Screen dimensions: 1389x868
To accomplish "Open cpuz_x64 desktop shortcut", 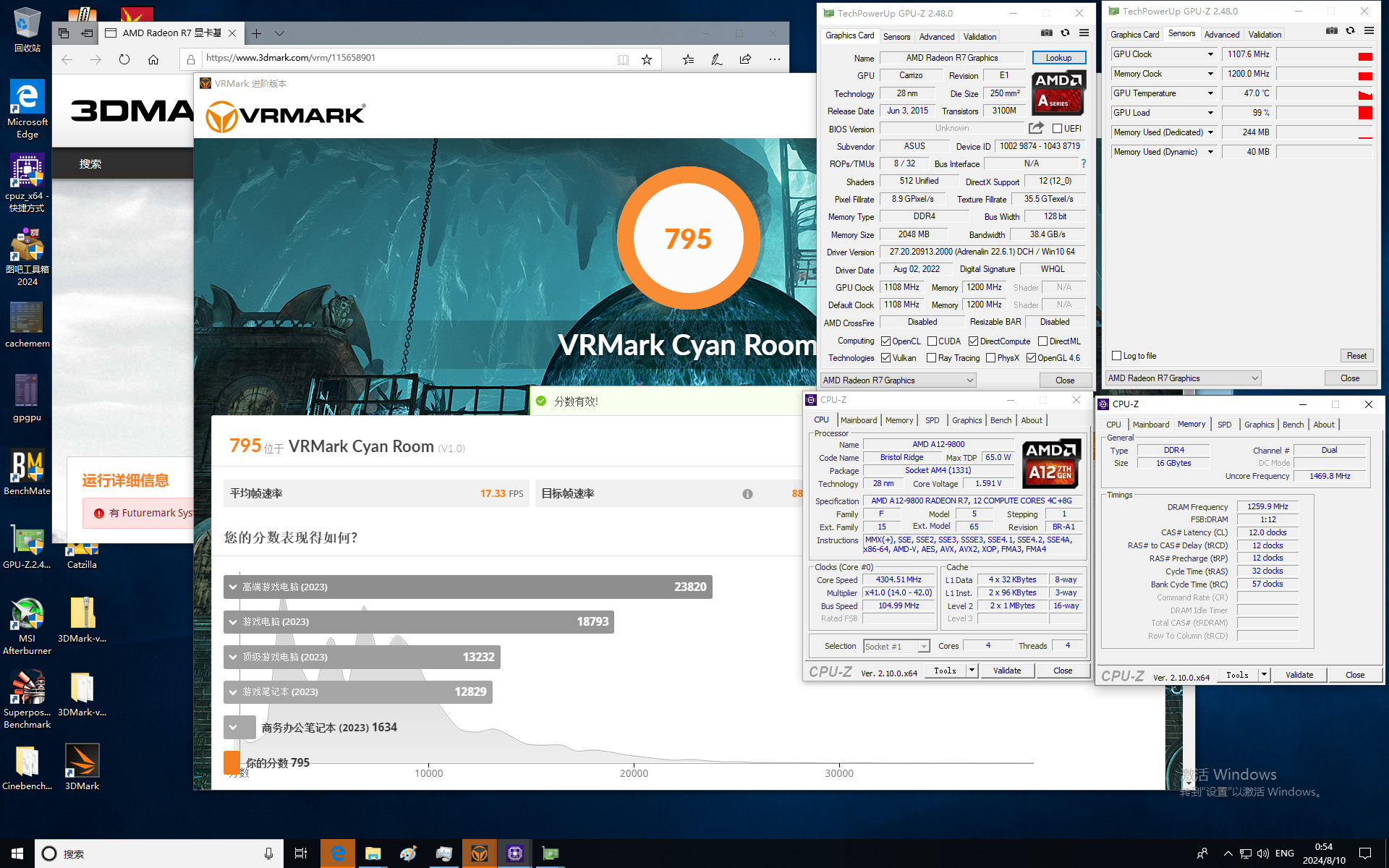I will (27, 182).
